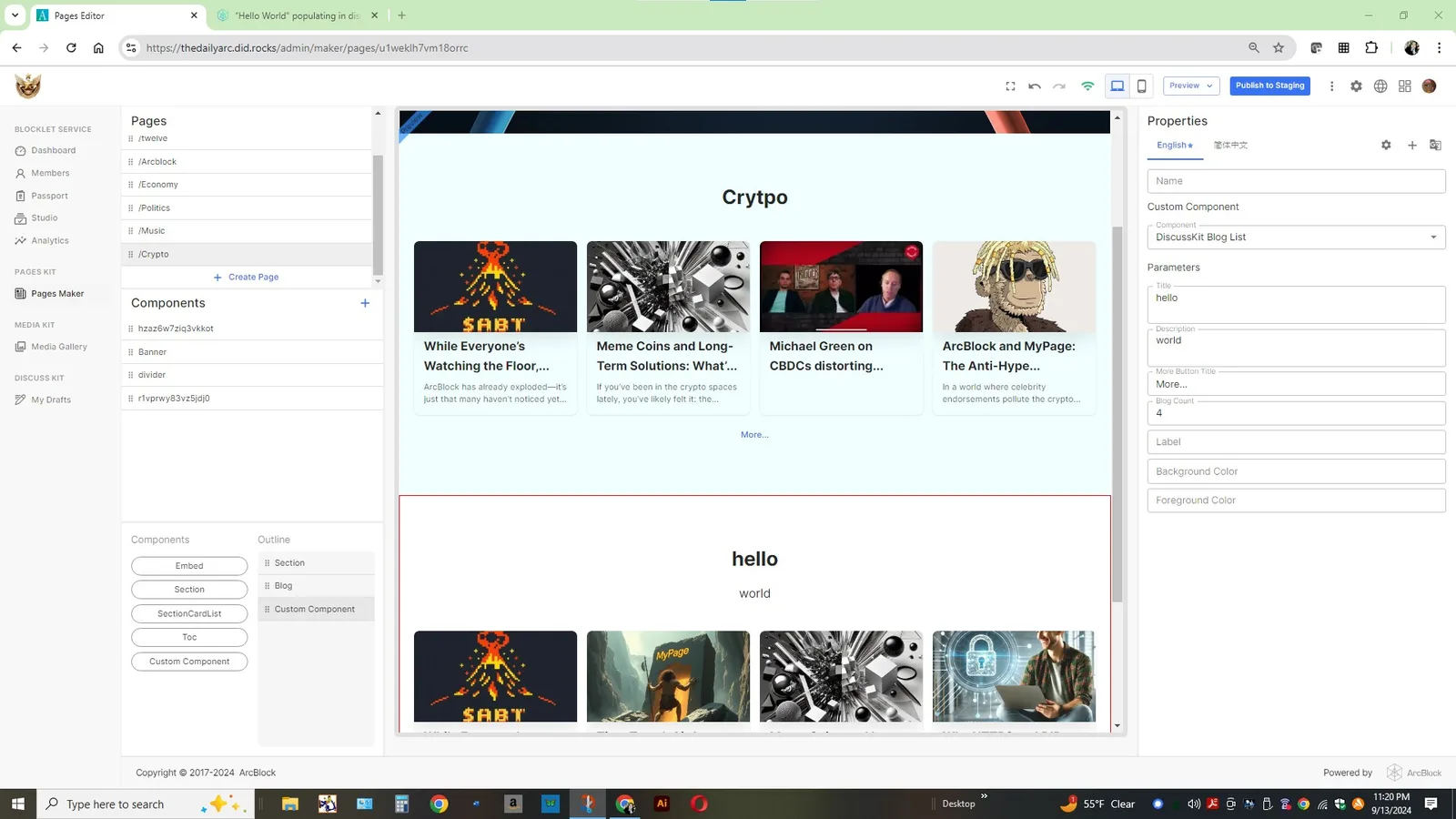
Task: Open the Michael Green on CBDCs card
Action: click(841, 328)
